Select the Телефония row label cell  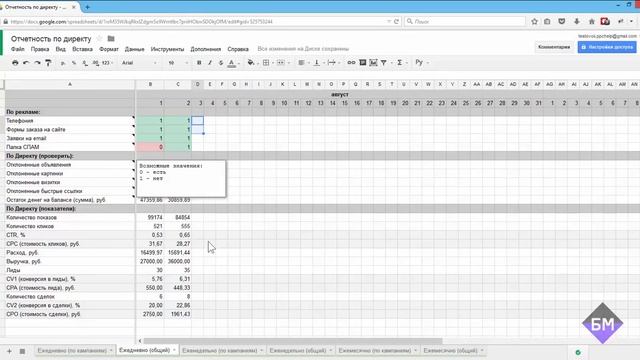click(x=70, y=121)
